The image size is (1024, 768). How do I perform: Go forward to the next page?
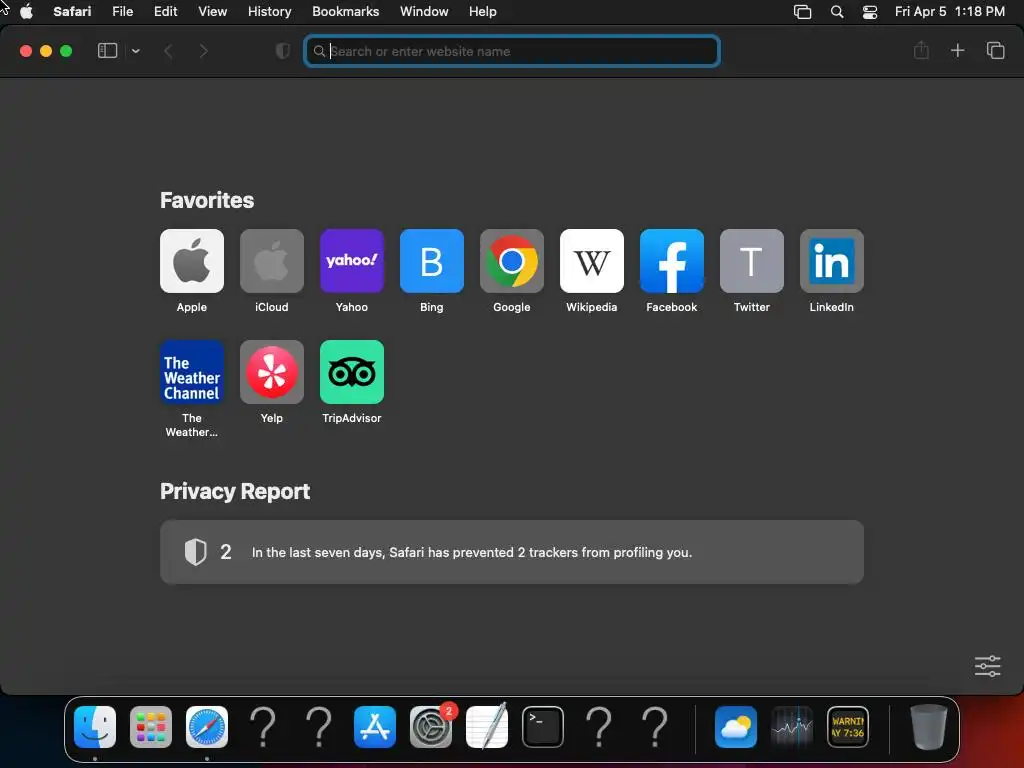[203, 51]
